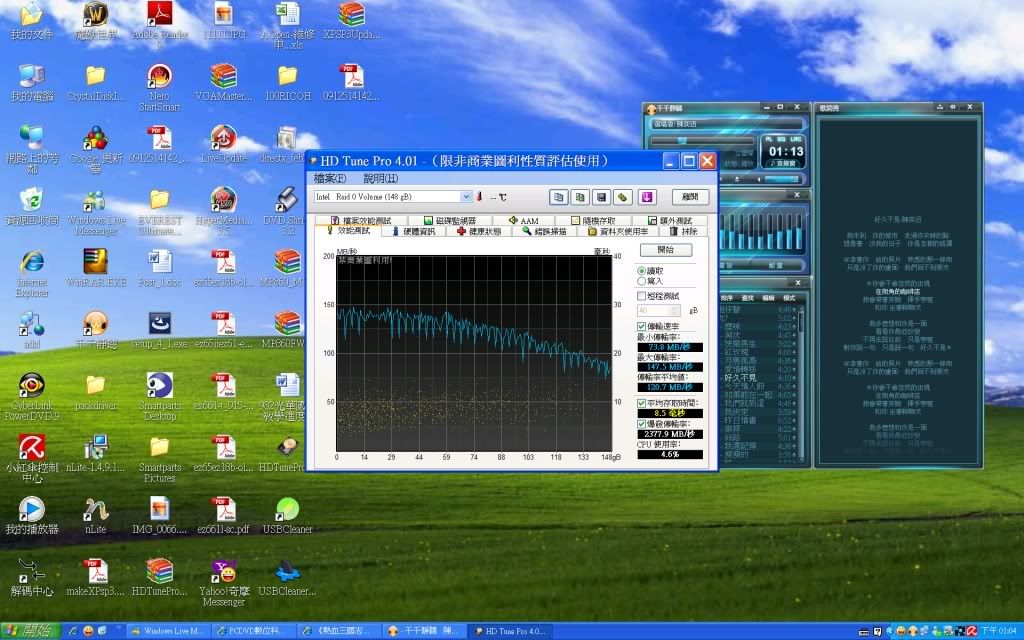The image size is (1024, 640).
Task: Click the Windows Live Messenger taskbar button
Action: 168,632
